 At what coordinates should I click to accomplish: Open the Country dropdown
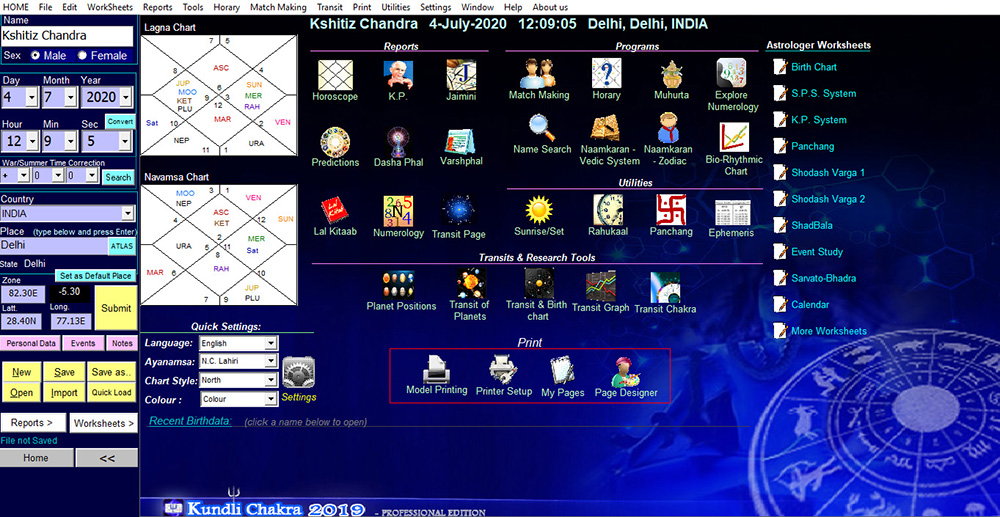tap(128, 214)
